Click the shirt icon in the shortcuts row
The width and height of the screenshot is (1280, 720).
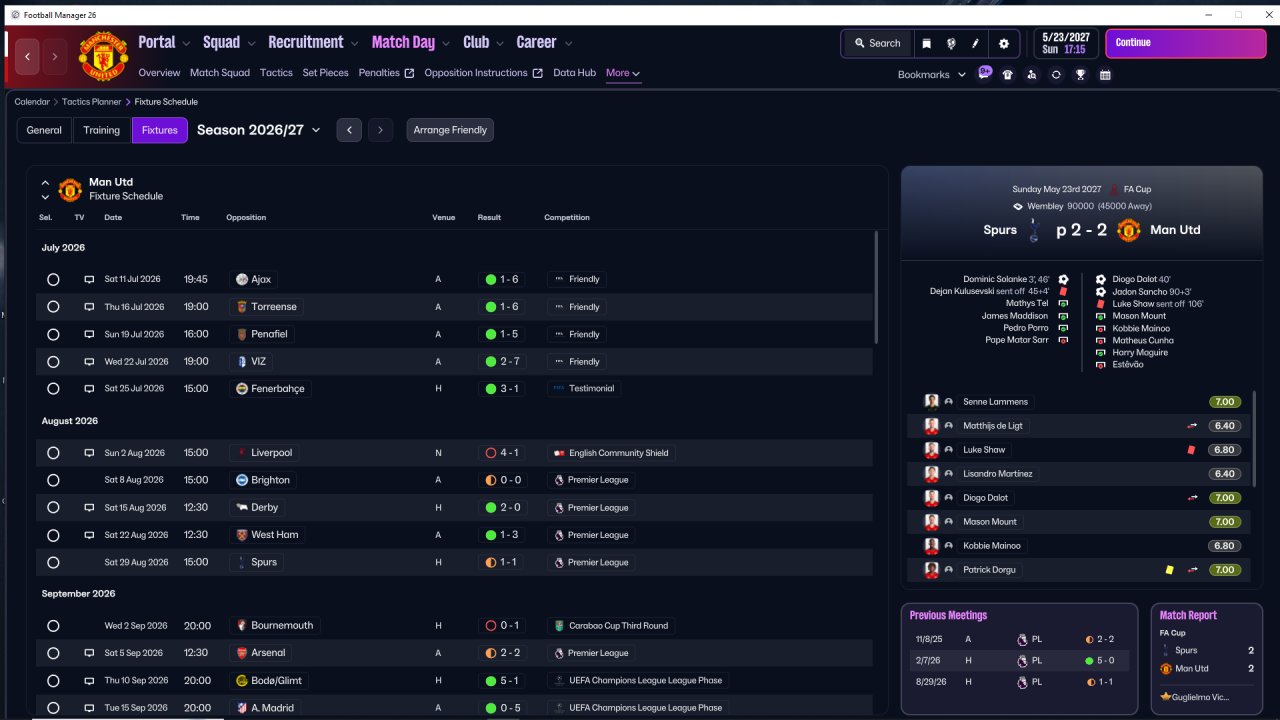pyautogui.click(x=1008, y=74)
